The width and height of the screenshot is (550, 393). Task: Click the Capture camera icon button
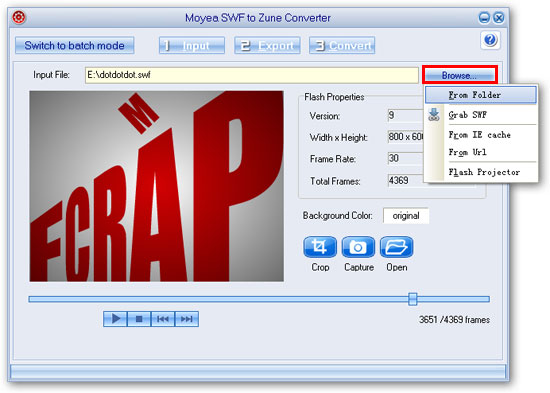pos(358,247)
